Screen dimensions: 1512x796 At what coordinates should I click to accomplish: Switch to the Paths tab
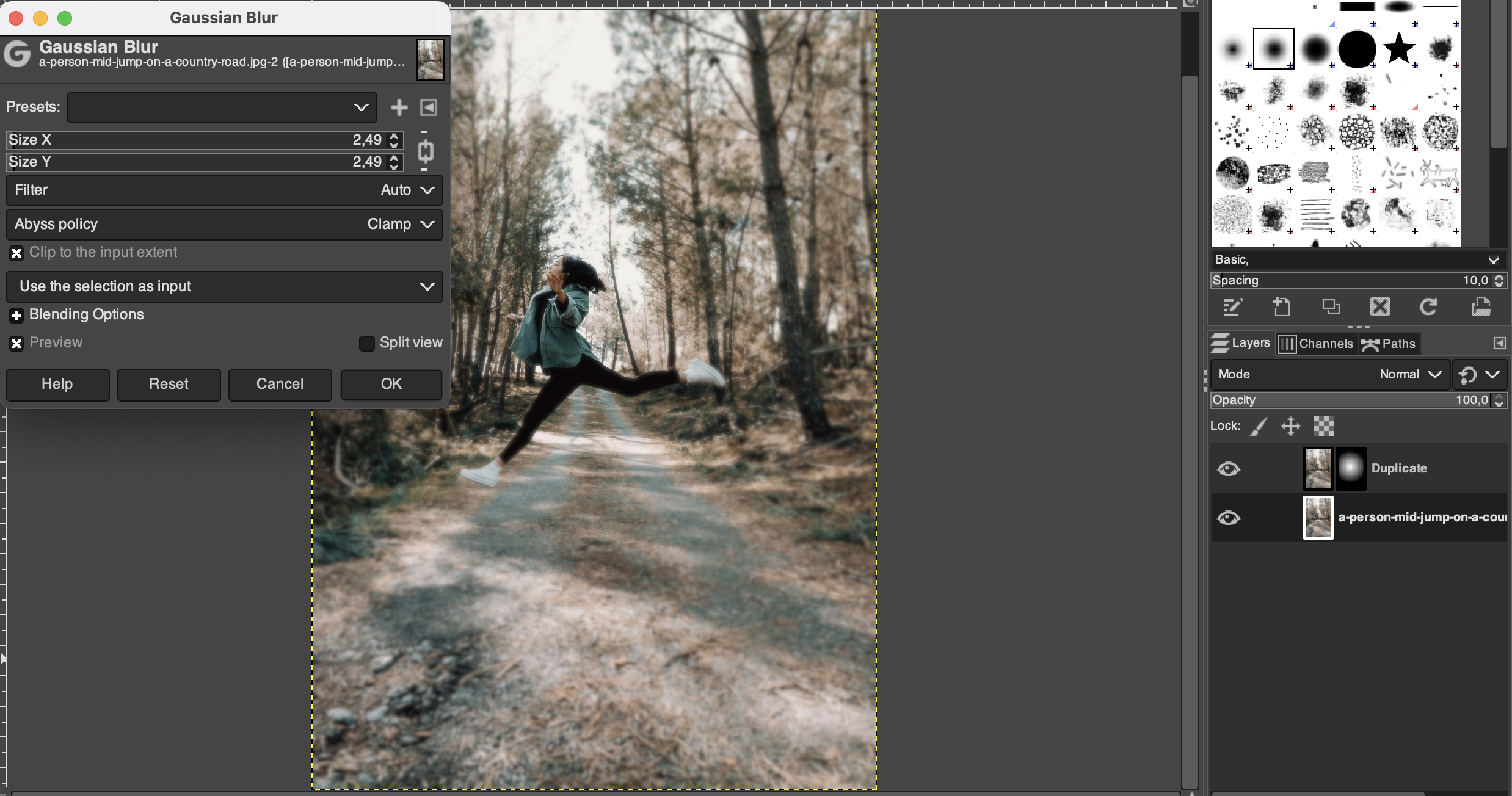point(1389,343)
